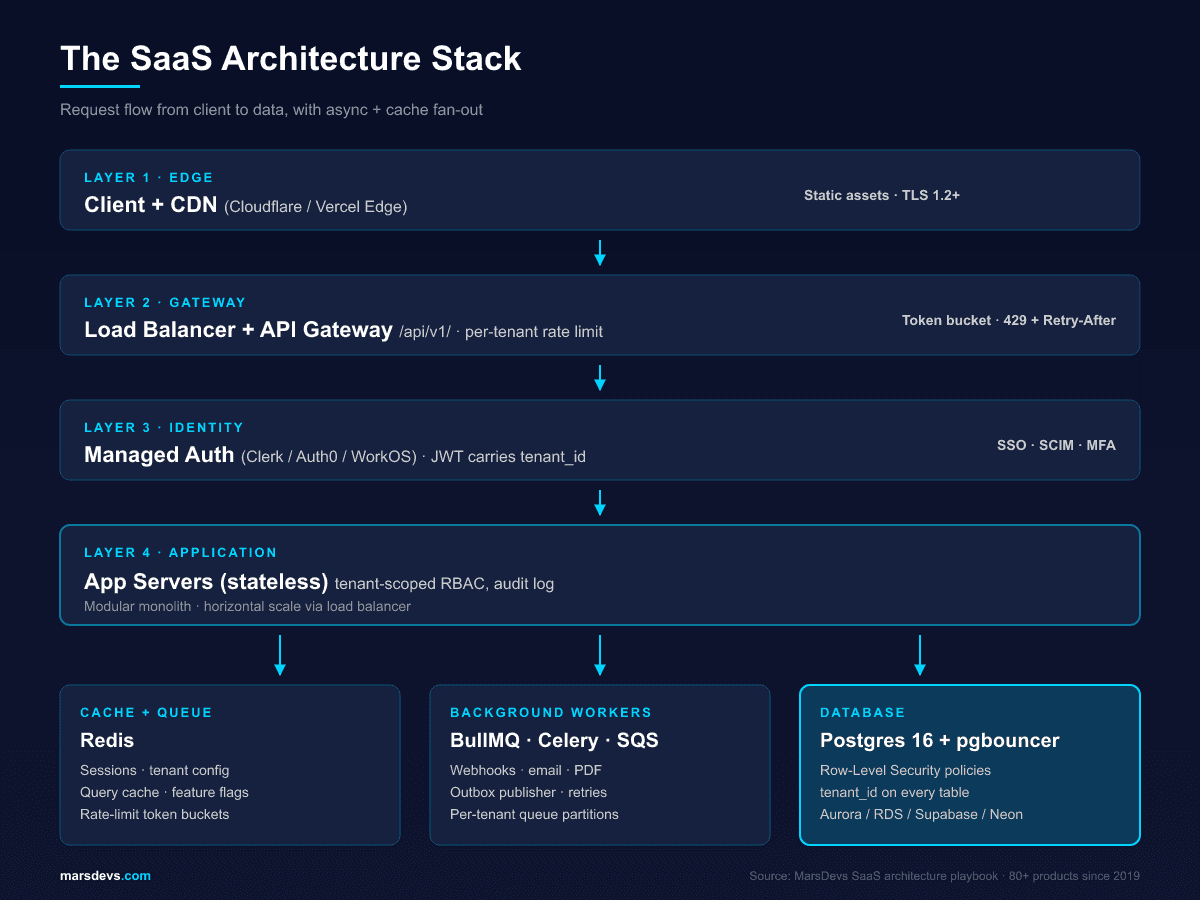Click the 'Redis' heading
Screen dimensions: 1200x900
pyautogui.click(x=107, y=741)
